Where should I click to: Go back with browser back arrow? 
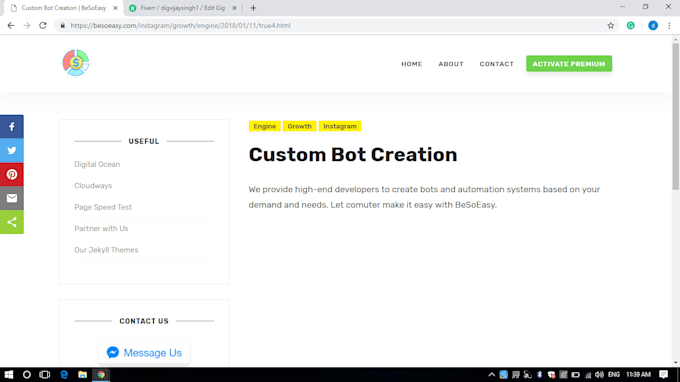[x=11, y=26]
